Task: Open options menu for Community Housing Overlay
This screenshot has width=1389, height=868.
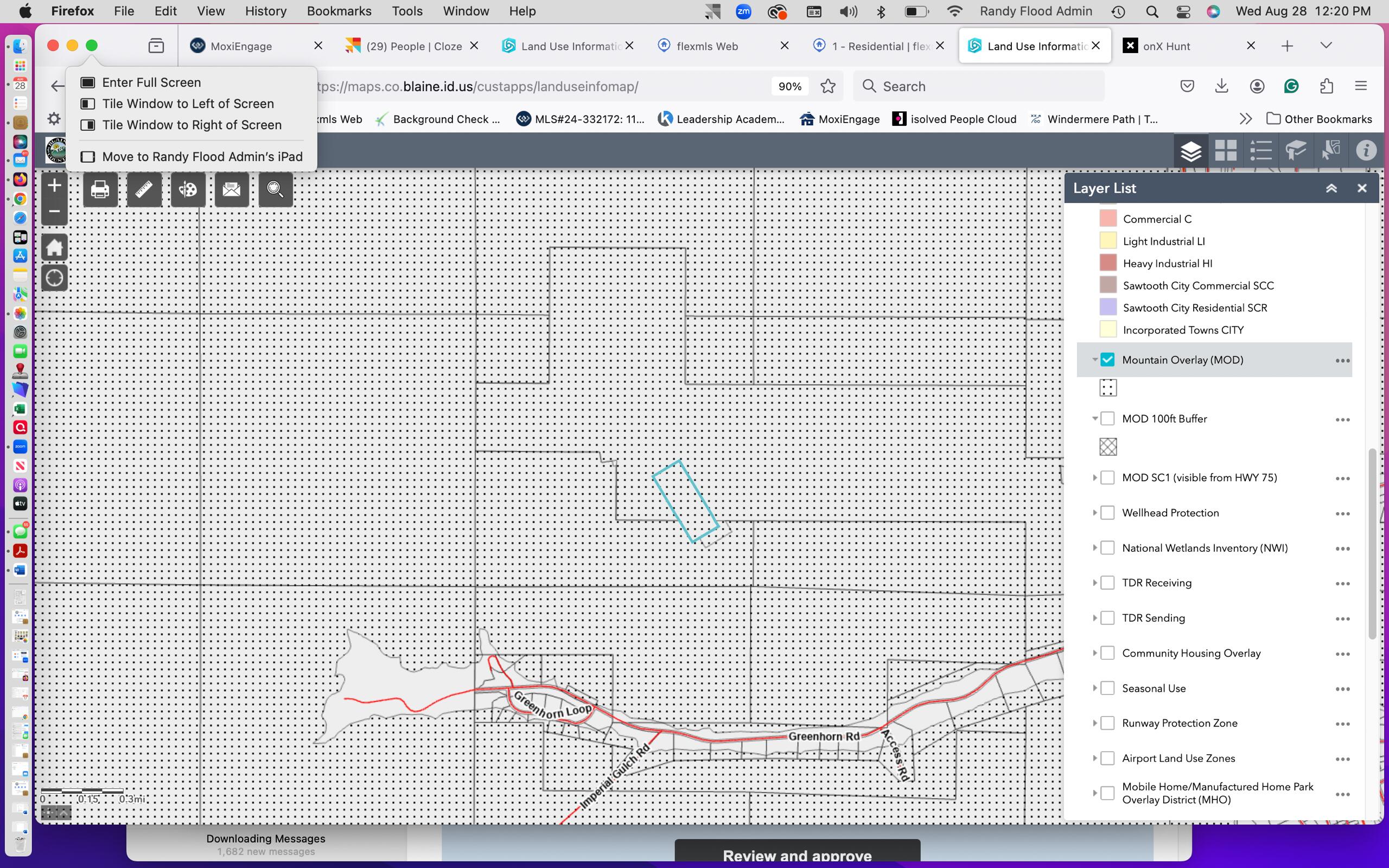Action: tap(1342, 654)
